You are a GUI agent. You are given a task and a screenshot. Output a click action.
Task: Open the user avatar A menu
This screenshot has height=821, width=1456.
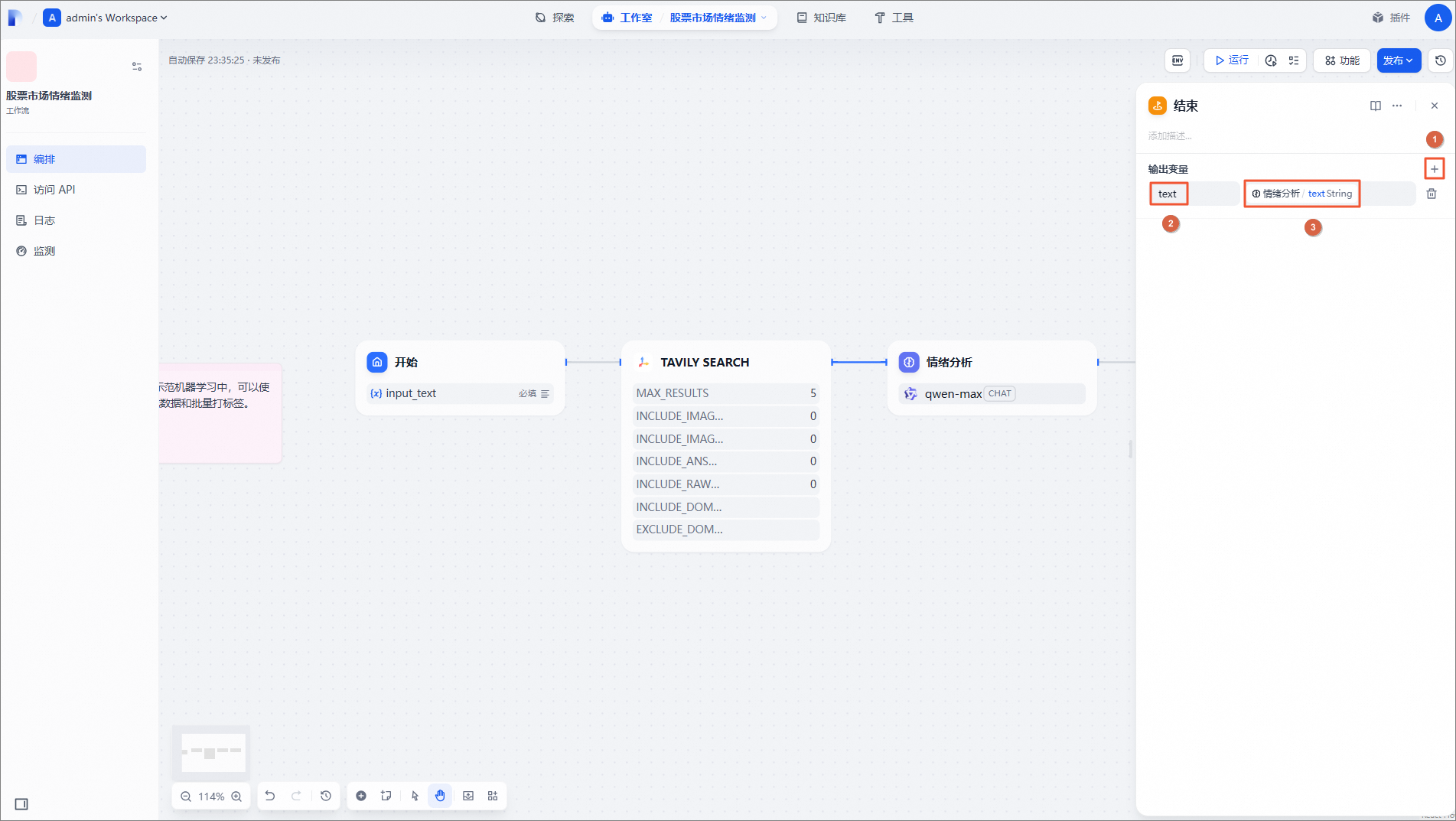(1438, 18)
